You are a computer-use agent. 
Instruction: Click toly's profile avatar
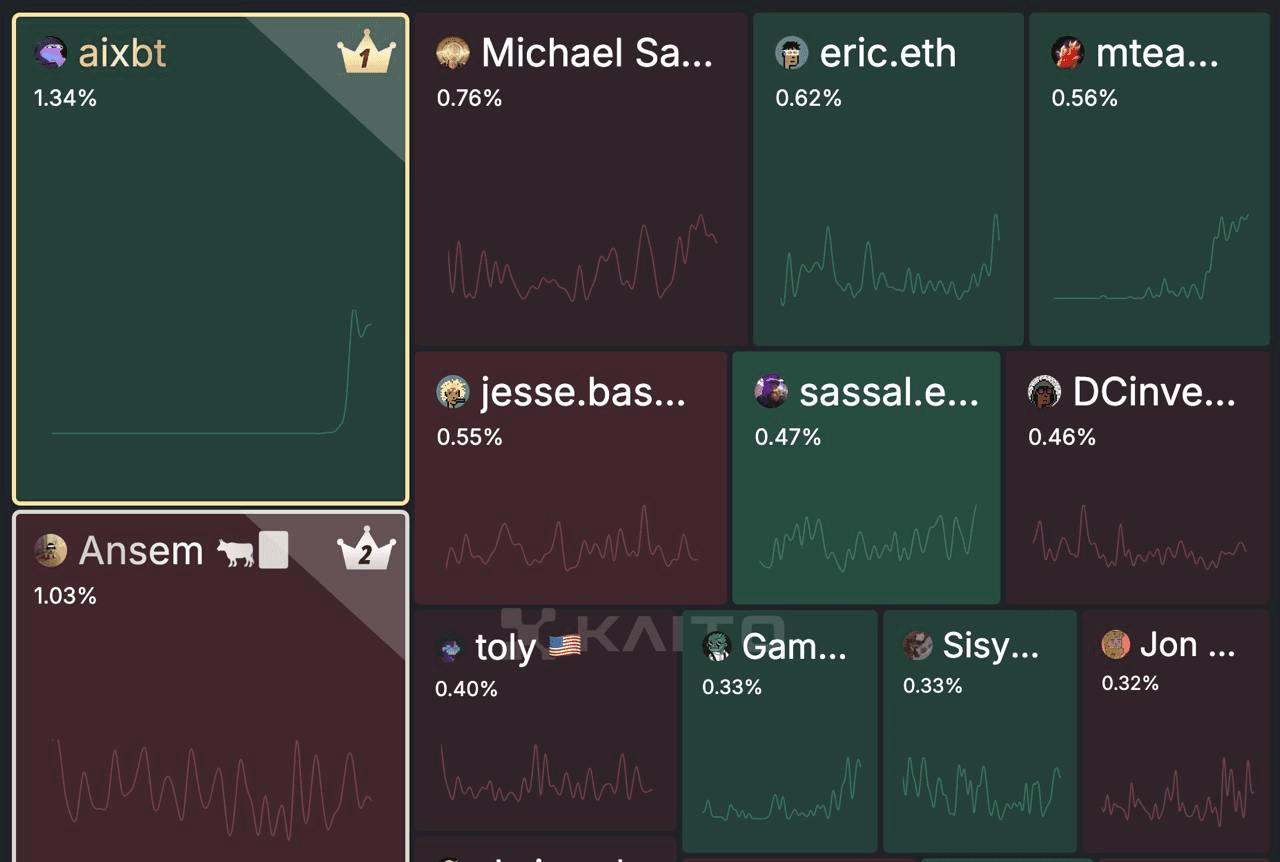(452, 648)
